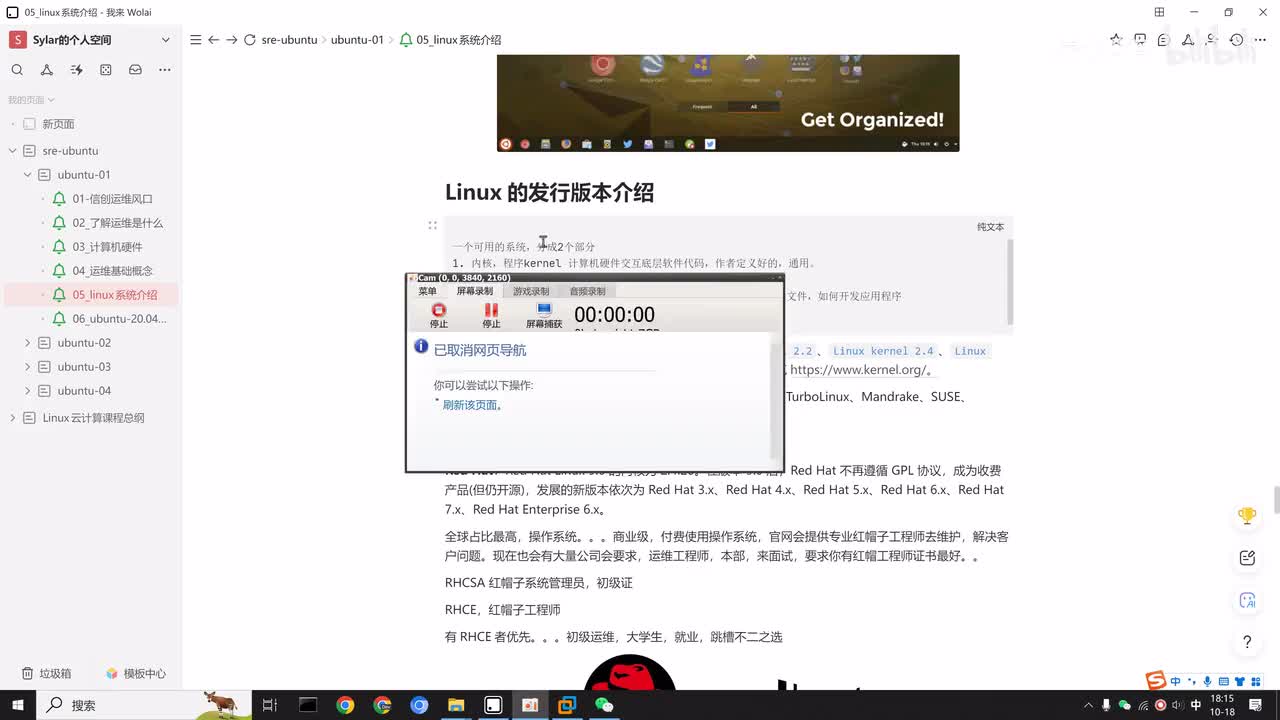Open the inbox tray icon in sidebar
Viewport: 1280px width, 720px height.
point(135,70)
